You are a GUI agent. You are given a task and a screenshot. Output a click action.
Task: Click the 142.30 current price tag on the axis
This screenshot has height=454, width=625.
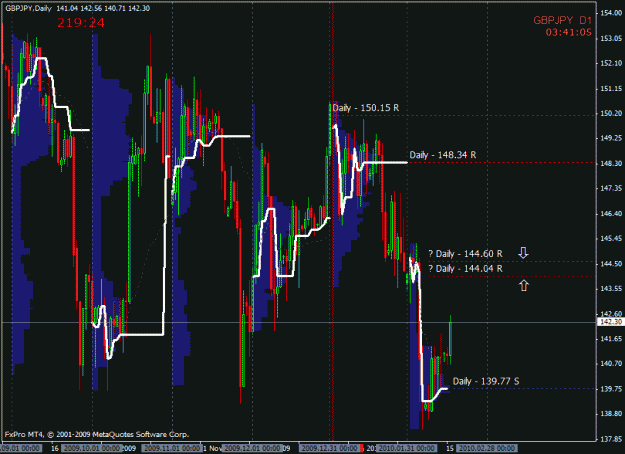click(x=613, y=322)
